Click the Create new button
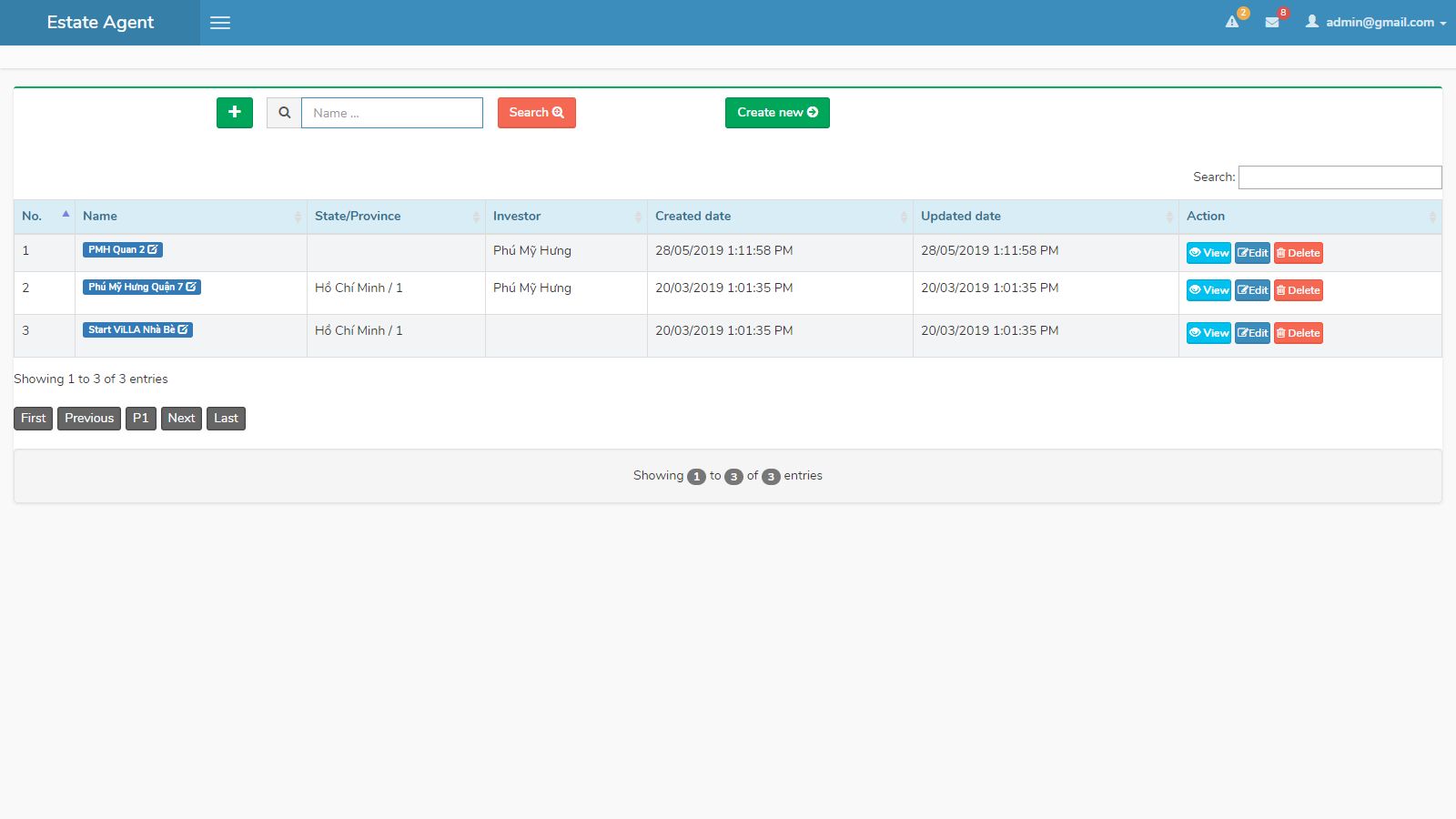Viewport: 1456px width, 819px height. pos(777,113)
